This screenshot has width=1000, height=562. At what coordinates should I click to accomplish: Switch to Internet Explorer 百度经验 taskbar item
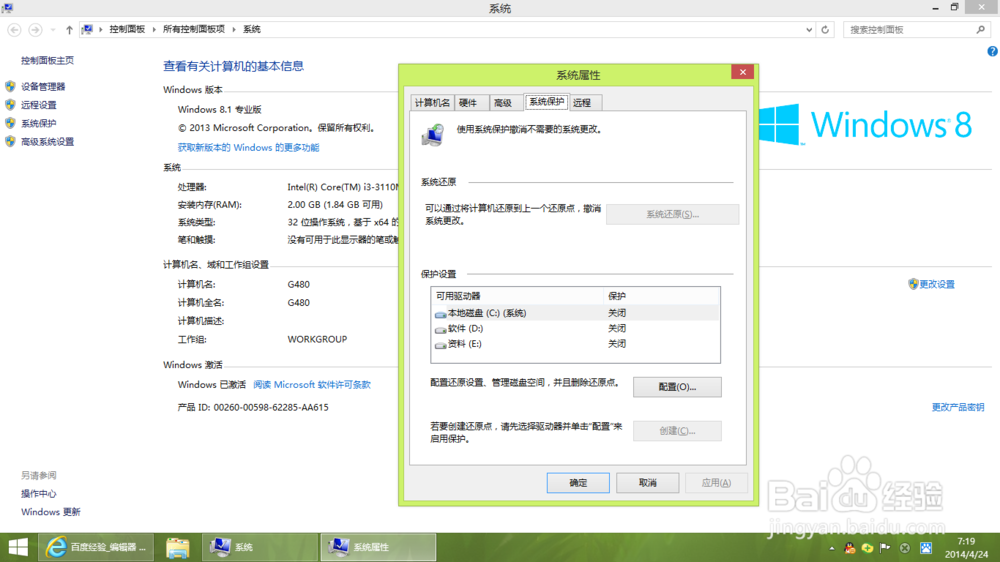click(x=96, y=547)
